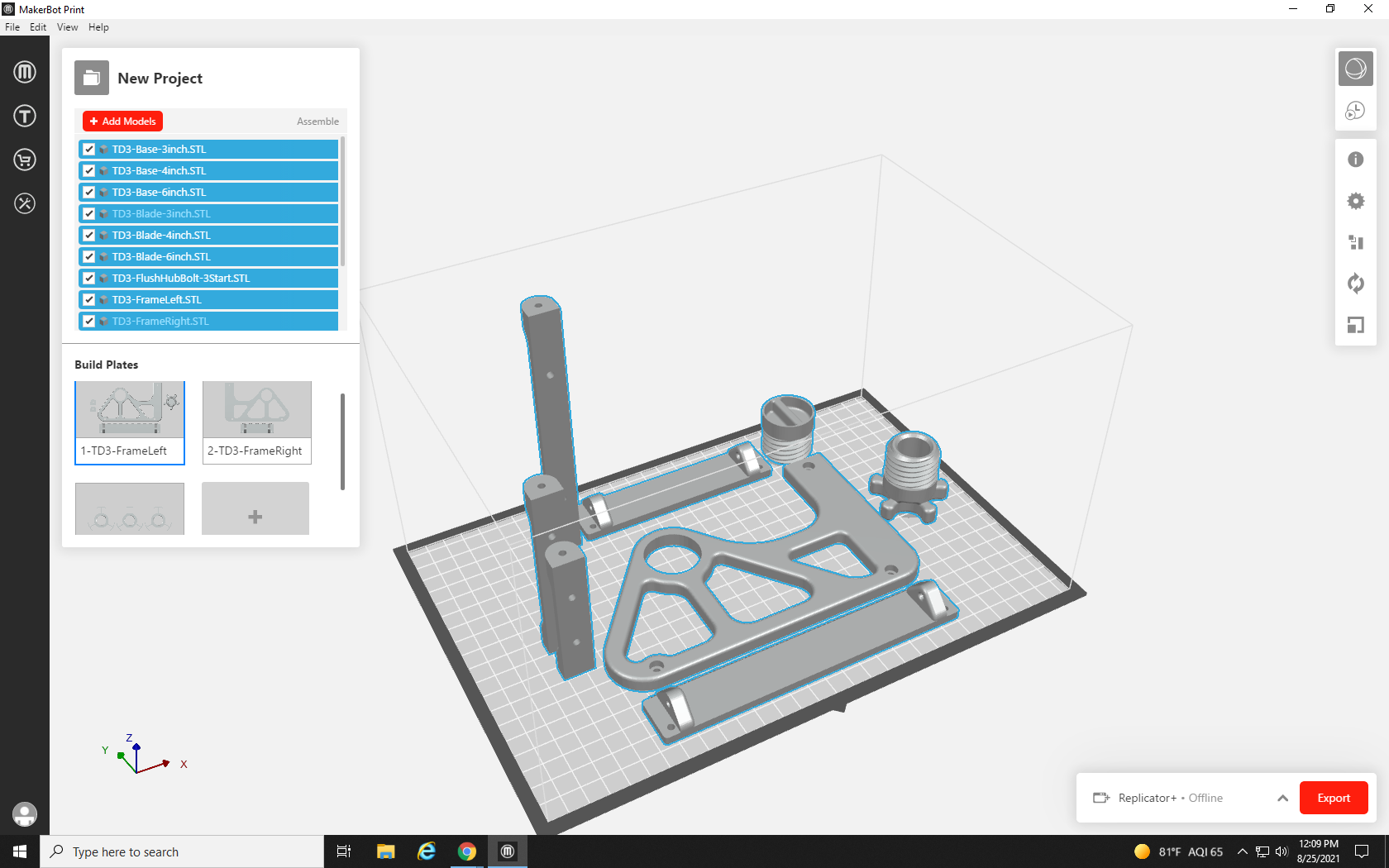Open Chrome from the taskbar
Image resolution: width=1389 pixels, height=868 pixels.
(x=467, y=851)
